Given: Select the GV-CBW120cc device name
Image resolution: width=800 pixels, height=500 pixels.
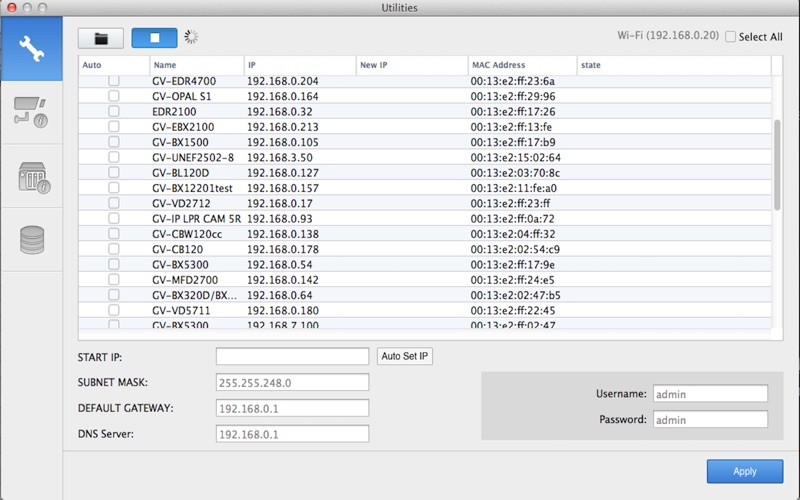Looking at the screenshot, I should pyautogui.click(x=187, y=234).
